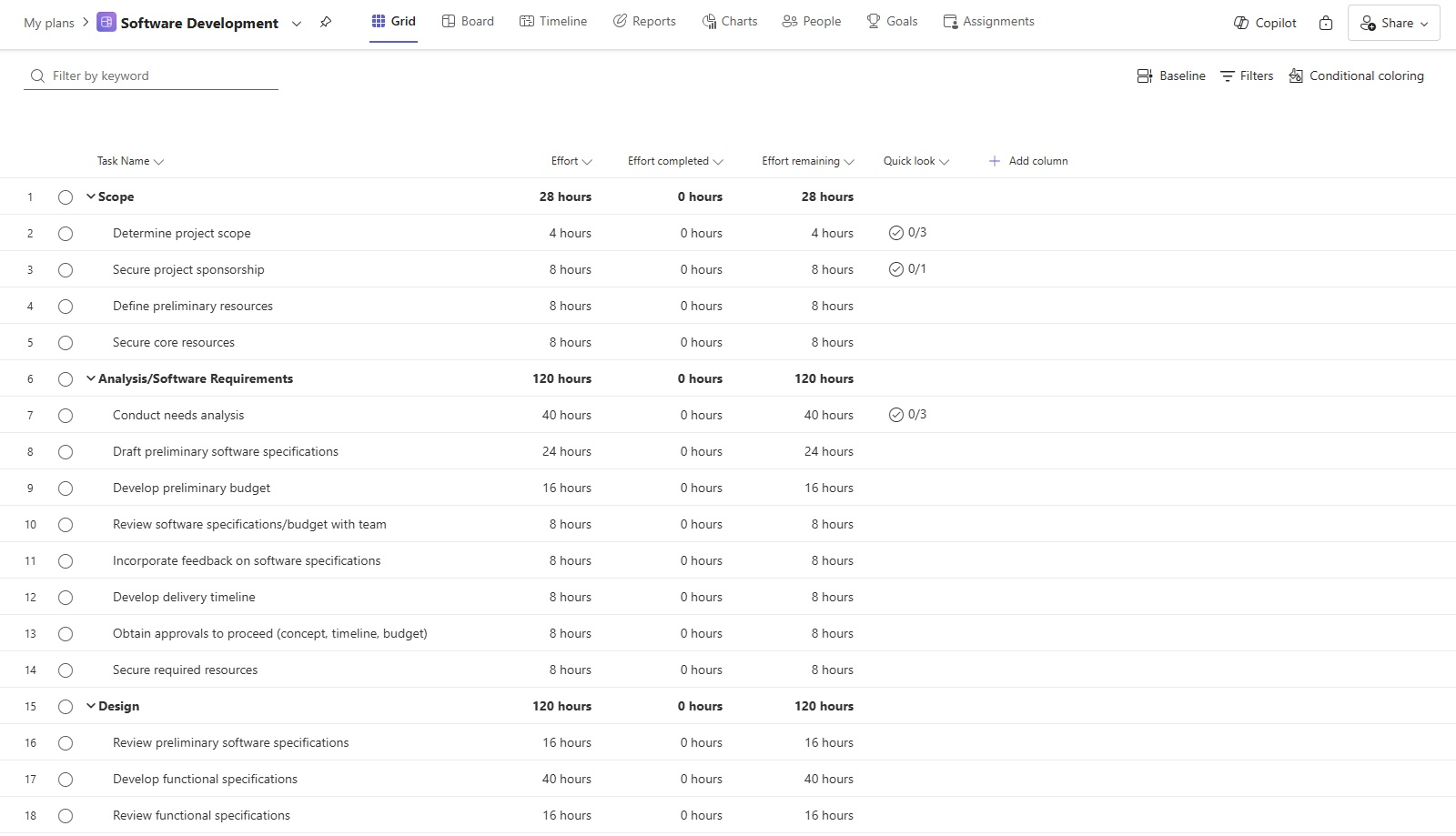Image resolution: width=1456 pixels, height=836 pixels.
Task: Click Add column in the grid header
Action: click(x=1028, y=161)
